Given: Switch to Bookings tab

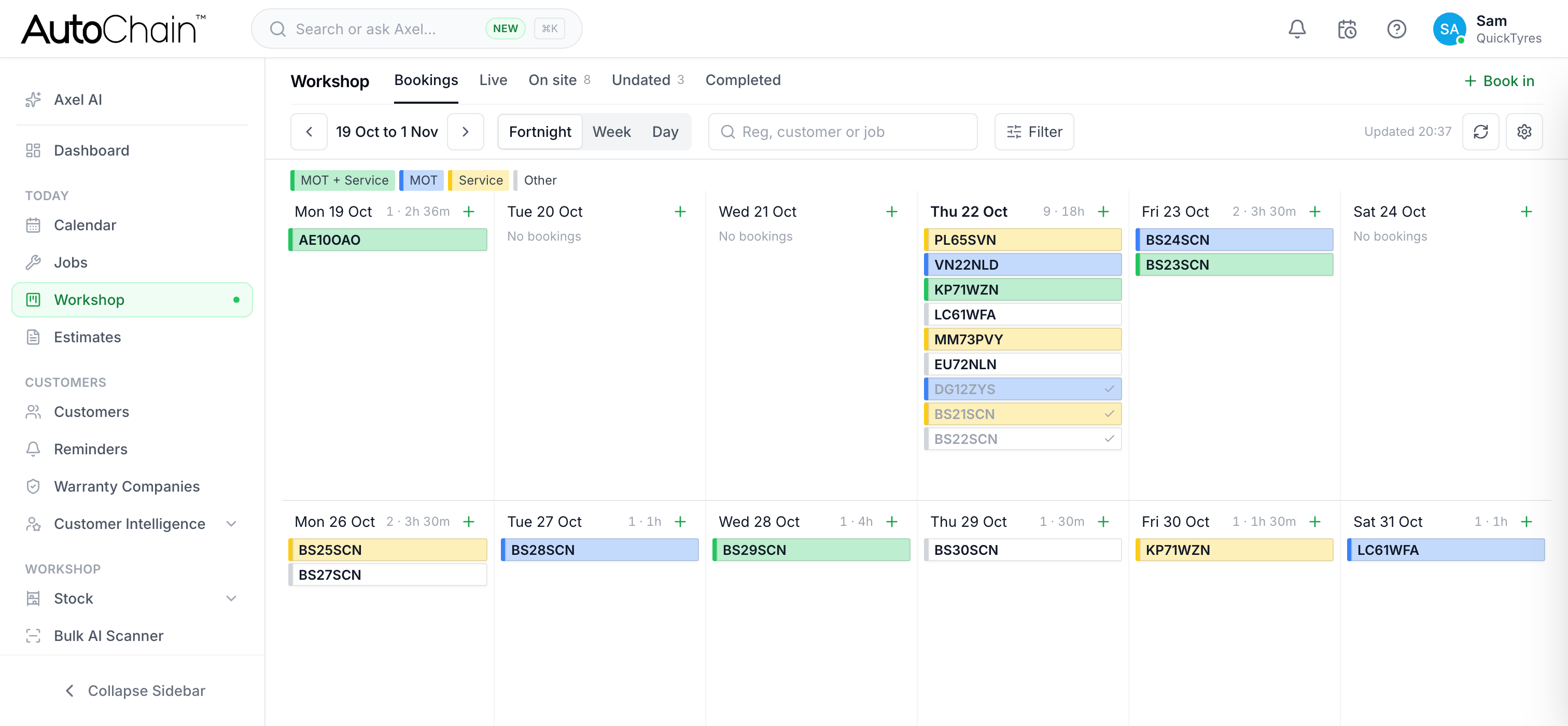Looking at the screenshot, I should click(426, 80).
